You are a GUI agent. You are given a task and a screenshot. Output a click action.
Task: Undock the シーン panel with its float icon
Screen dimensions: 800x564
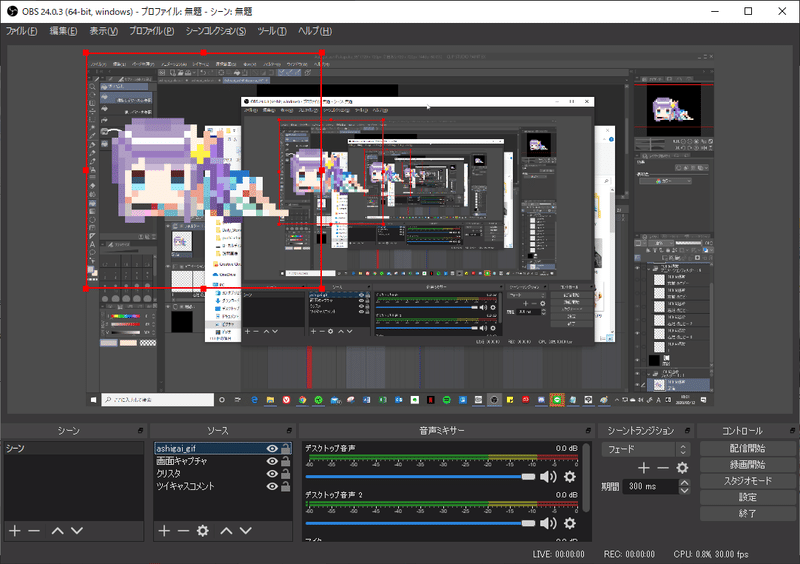coord(140,431)
